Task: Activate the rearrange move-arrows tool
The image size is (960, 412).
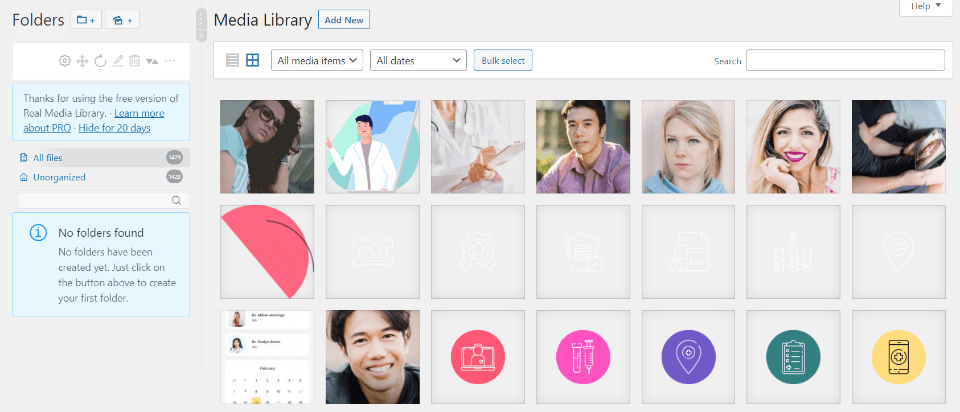Action: coord(82,61)
